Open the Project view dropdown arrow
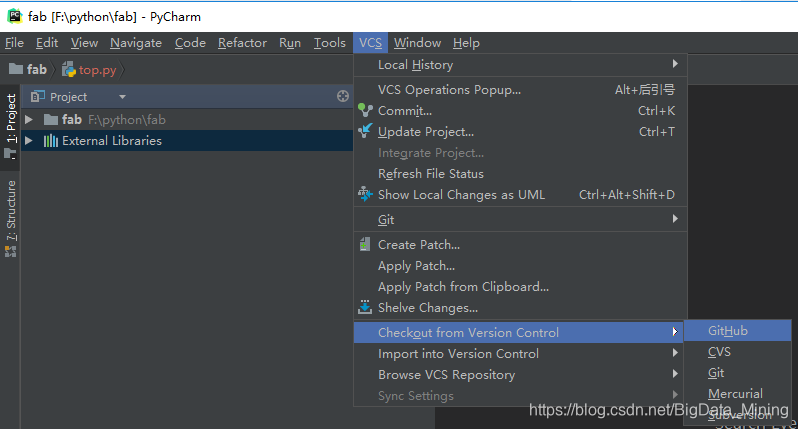The image size is (798, 429). pos(122,96)
